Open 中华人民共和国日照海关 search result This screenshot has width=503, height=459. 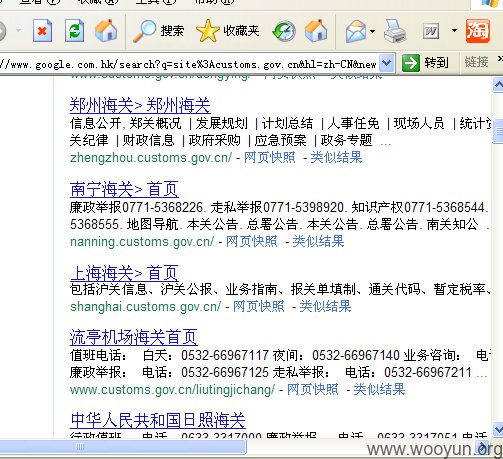click(x=158, y=421)
